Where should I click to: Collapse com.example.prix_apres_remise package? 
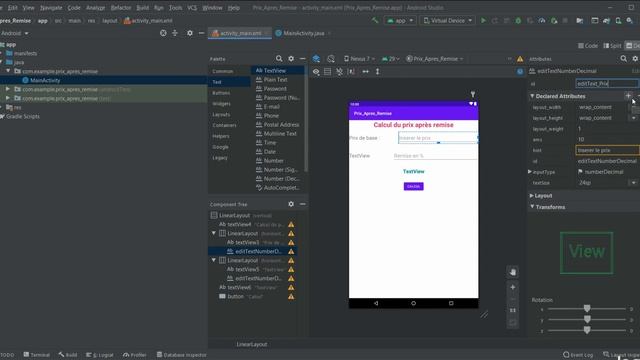click(8, 71)
